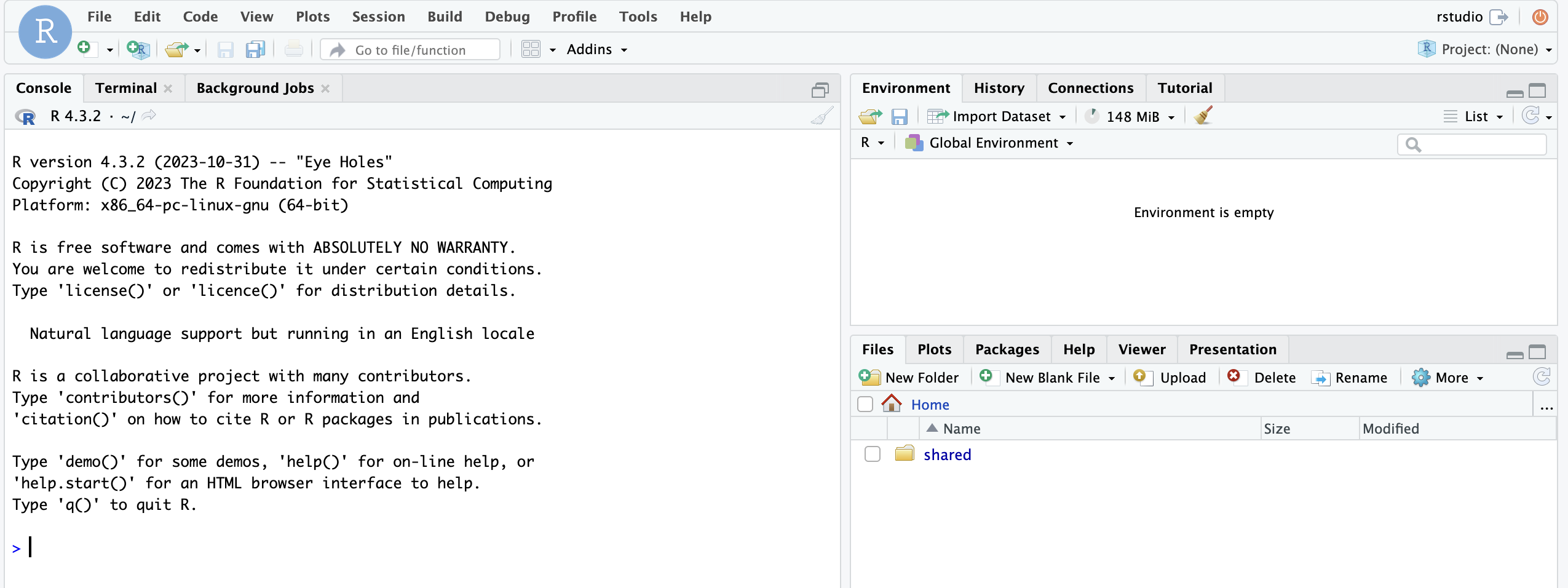This screenshot has height=588, width=1568.
Task: Click the Environment search field
Action: pos(1472,145)
